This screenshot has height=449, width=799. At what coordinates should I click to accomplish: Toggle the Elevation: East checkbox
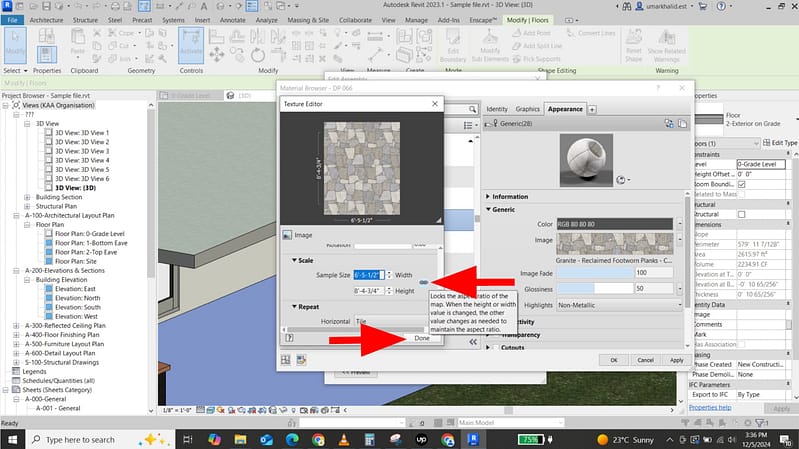tap(48, 287)
